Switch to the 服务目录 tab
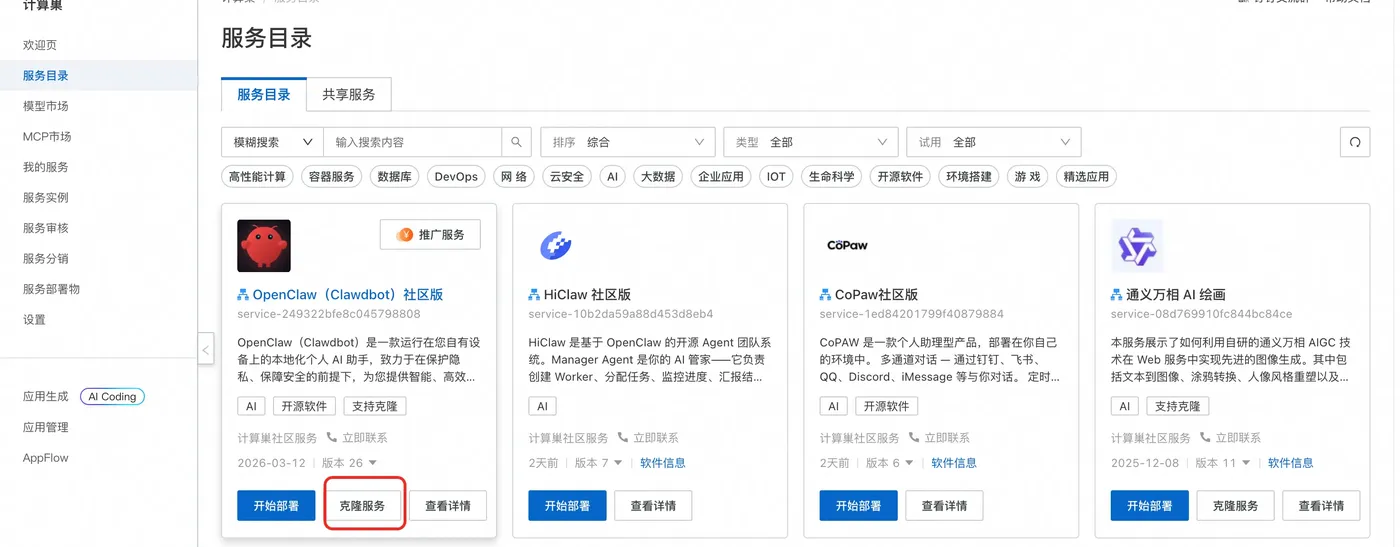The image size is (1400, 547). point(264,94)
